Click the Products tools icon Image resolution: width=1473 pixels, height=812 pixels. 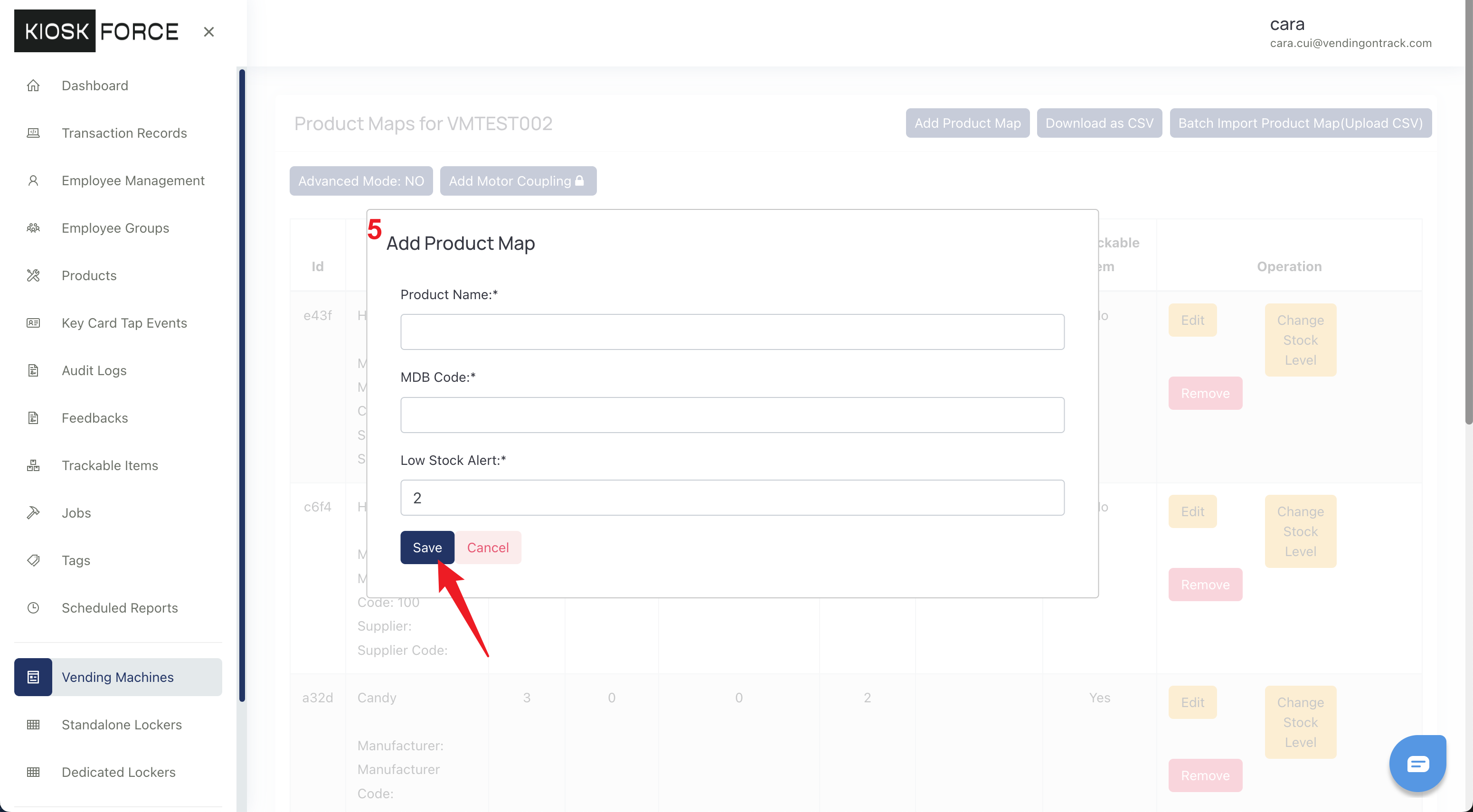click(x=33, y=275)
